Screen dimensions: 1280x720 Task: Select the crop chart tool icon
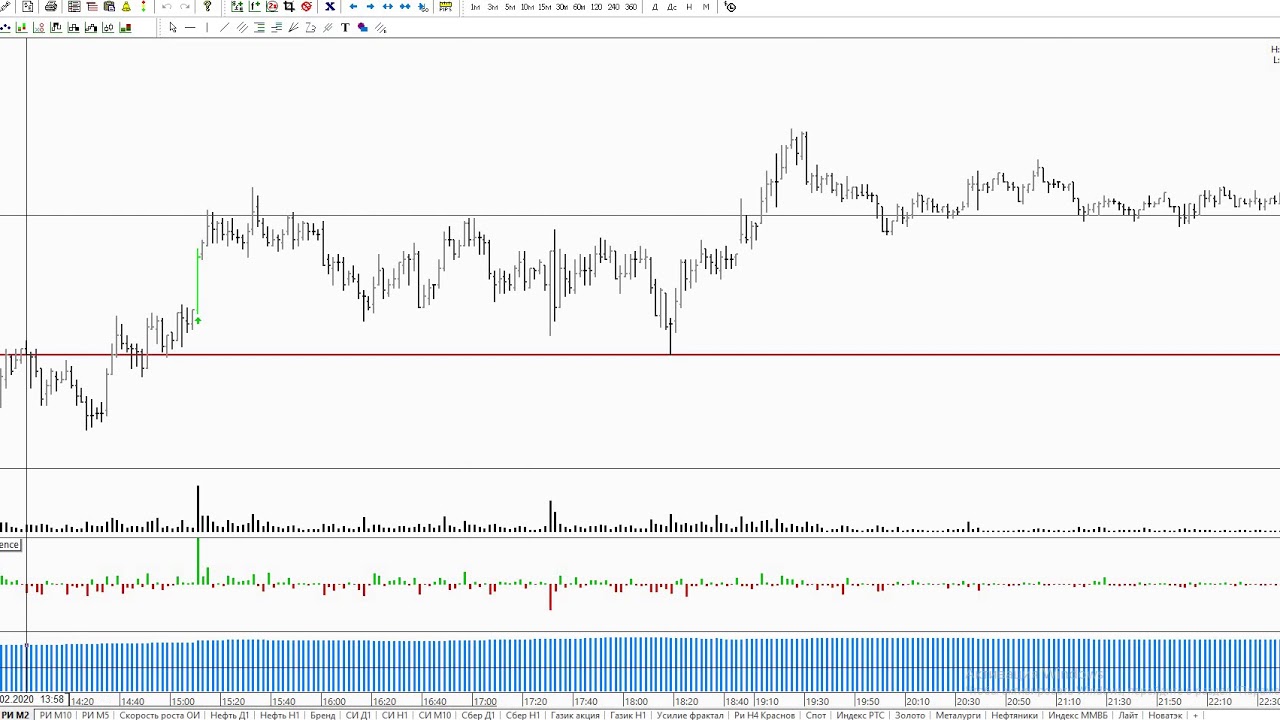tap(289, 7)
